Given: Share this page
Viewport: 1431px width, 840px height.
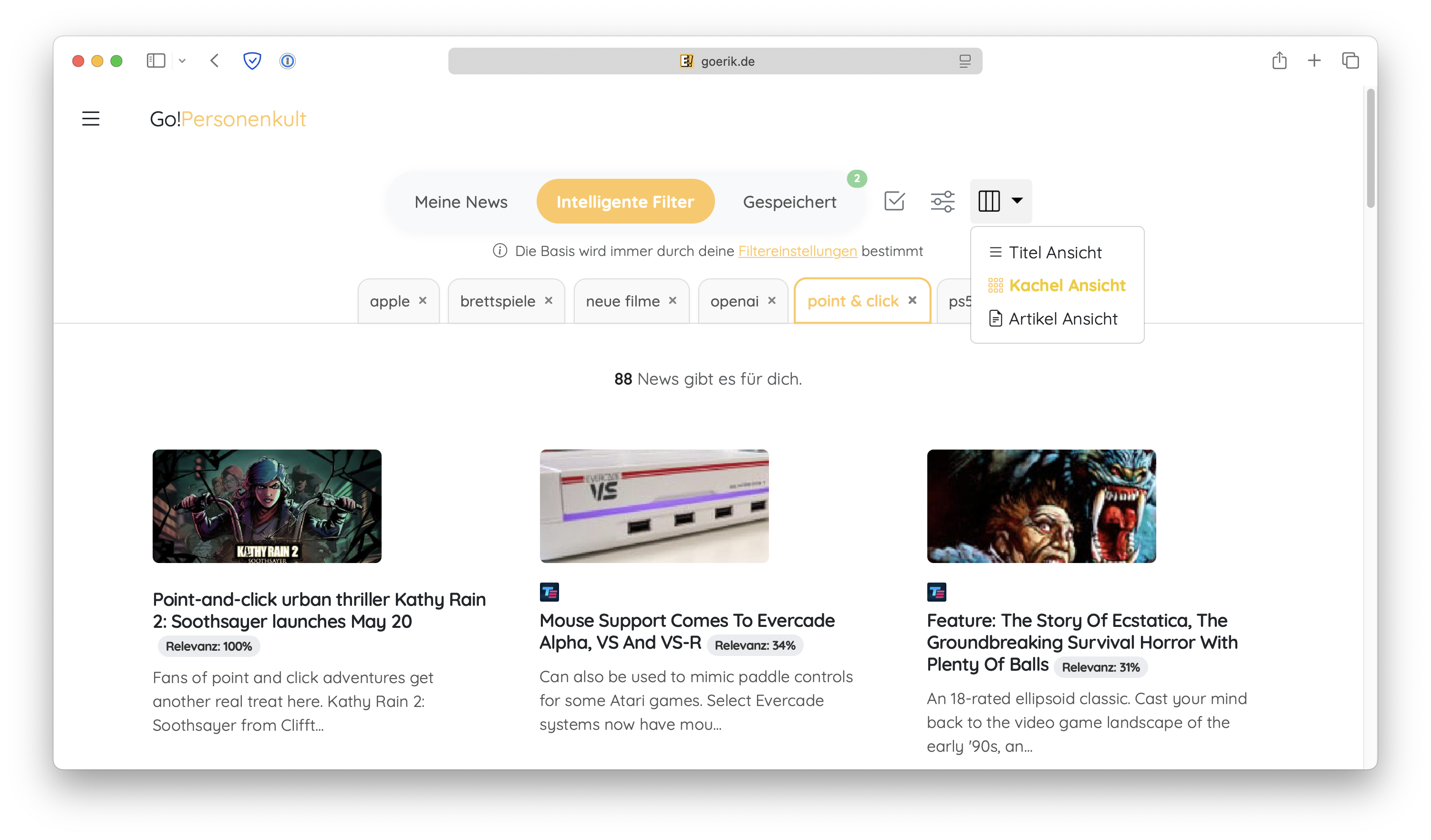Looking at the screenshot, I should (1279, 60).
